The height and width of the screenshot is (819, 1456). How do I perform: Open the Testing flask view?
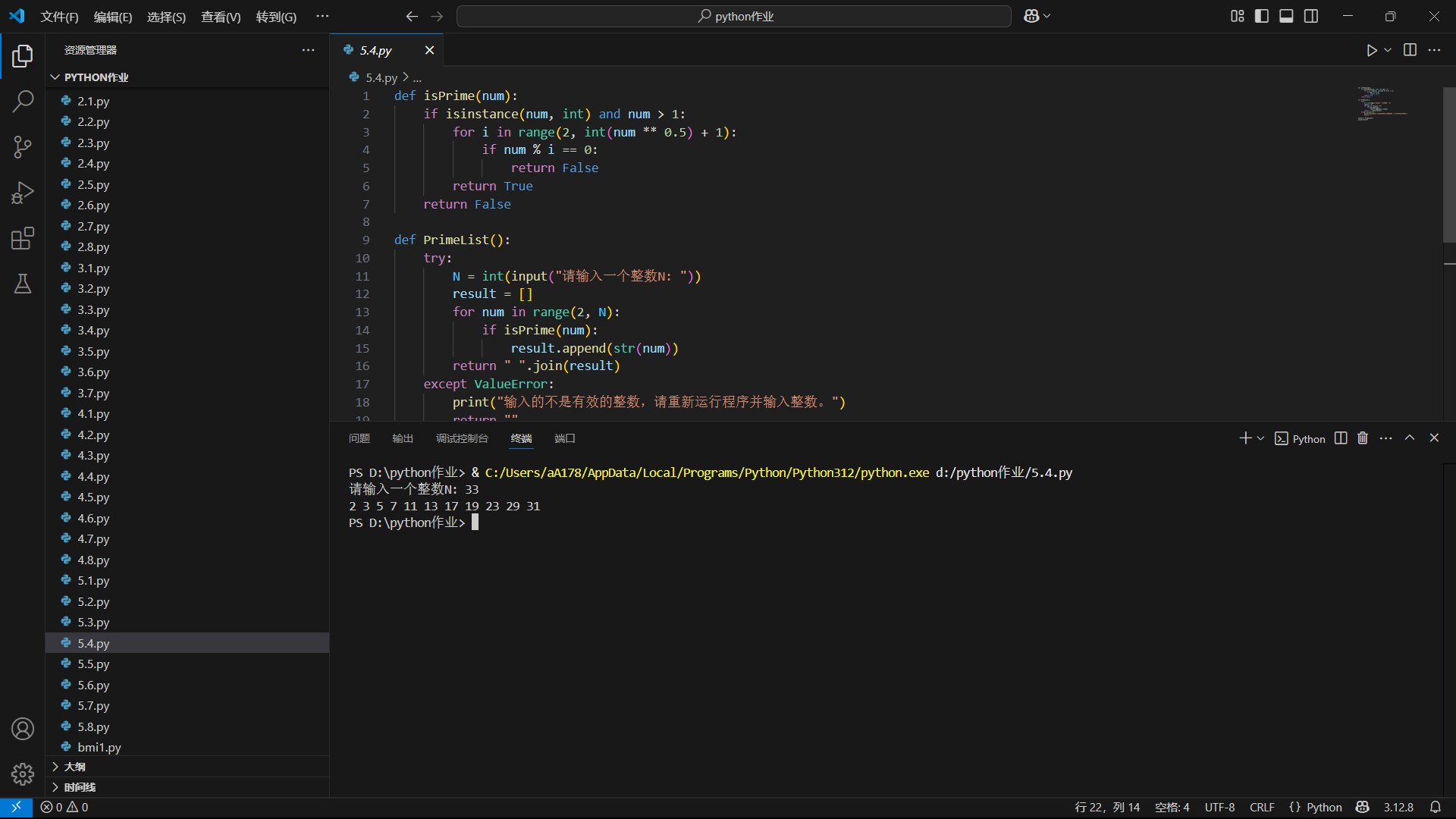pos(23,284)
